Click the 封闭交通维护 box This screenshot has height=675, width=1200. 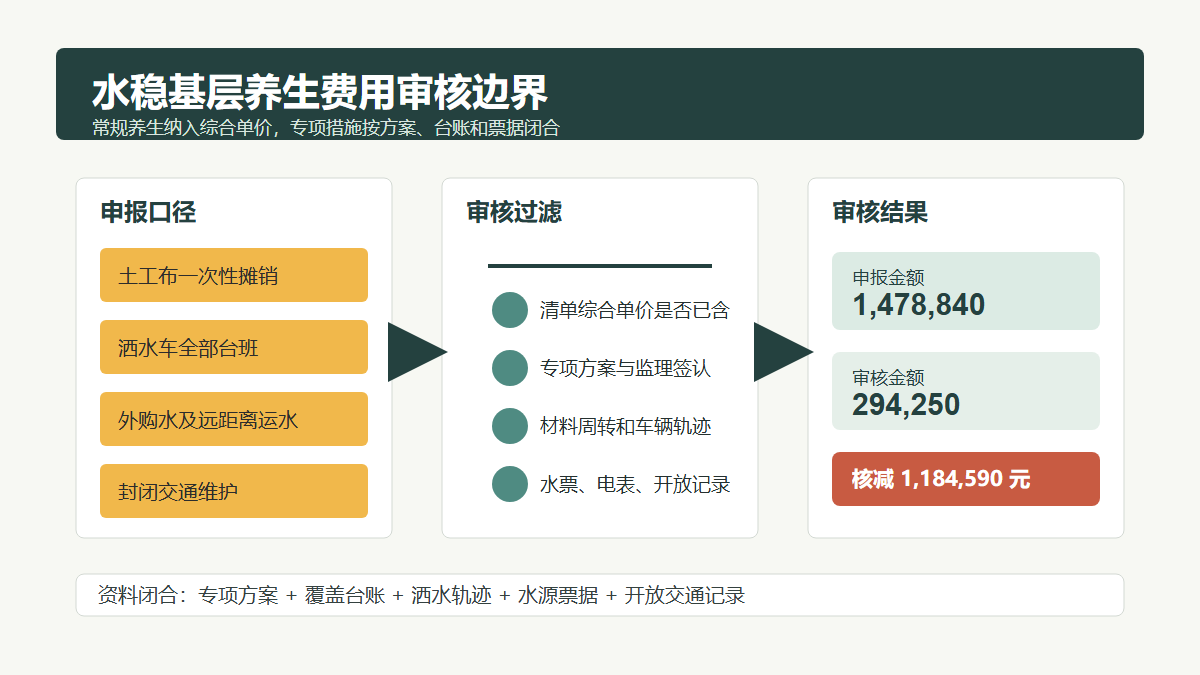pyautogui.click(x=234, y=491)
